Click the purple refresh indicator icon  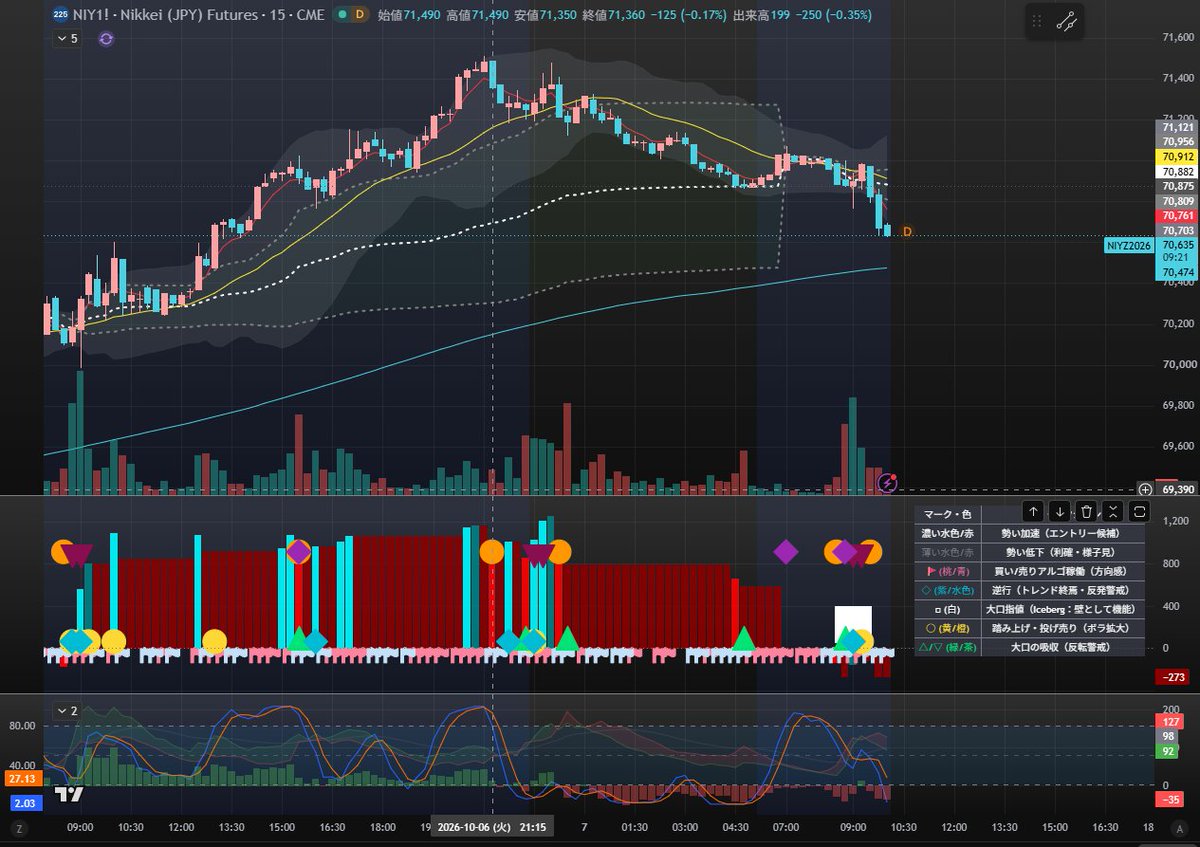click(x=106, y=39)
